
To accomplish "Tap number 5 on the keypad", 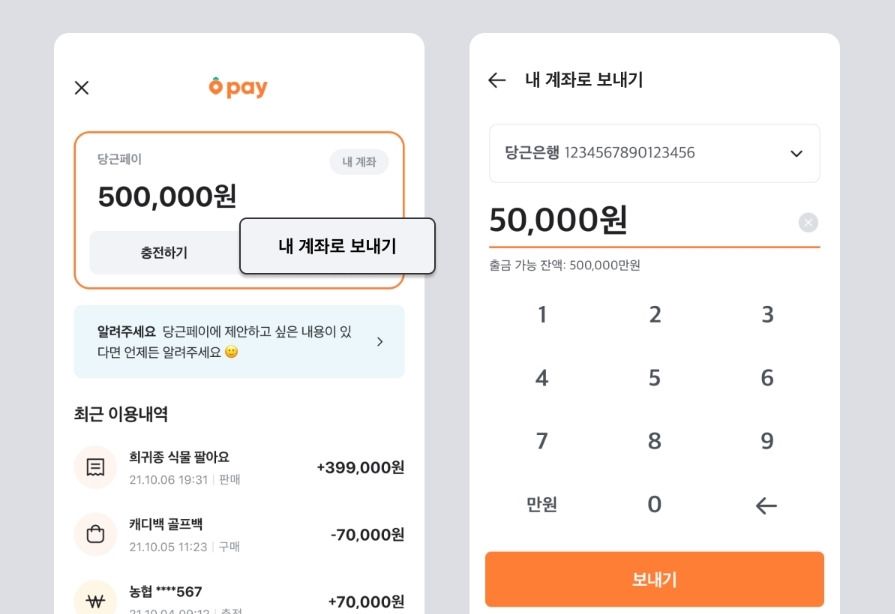I will (655, 379).
